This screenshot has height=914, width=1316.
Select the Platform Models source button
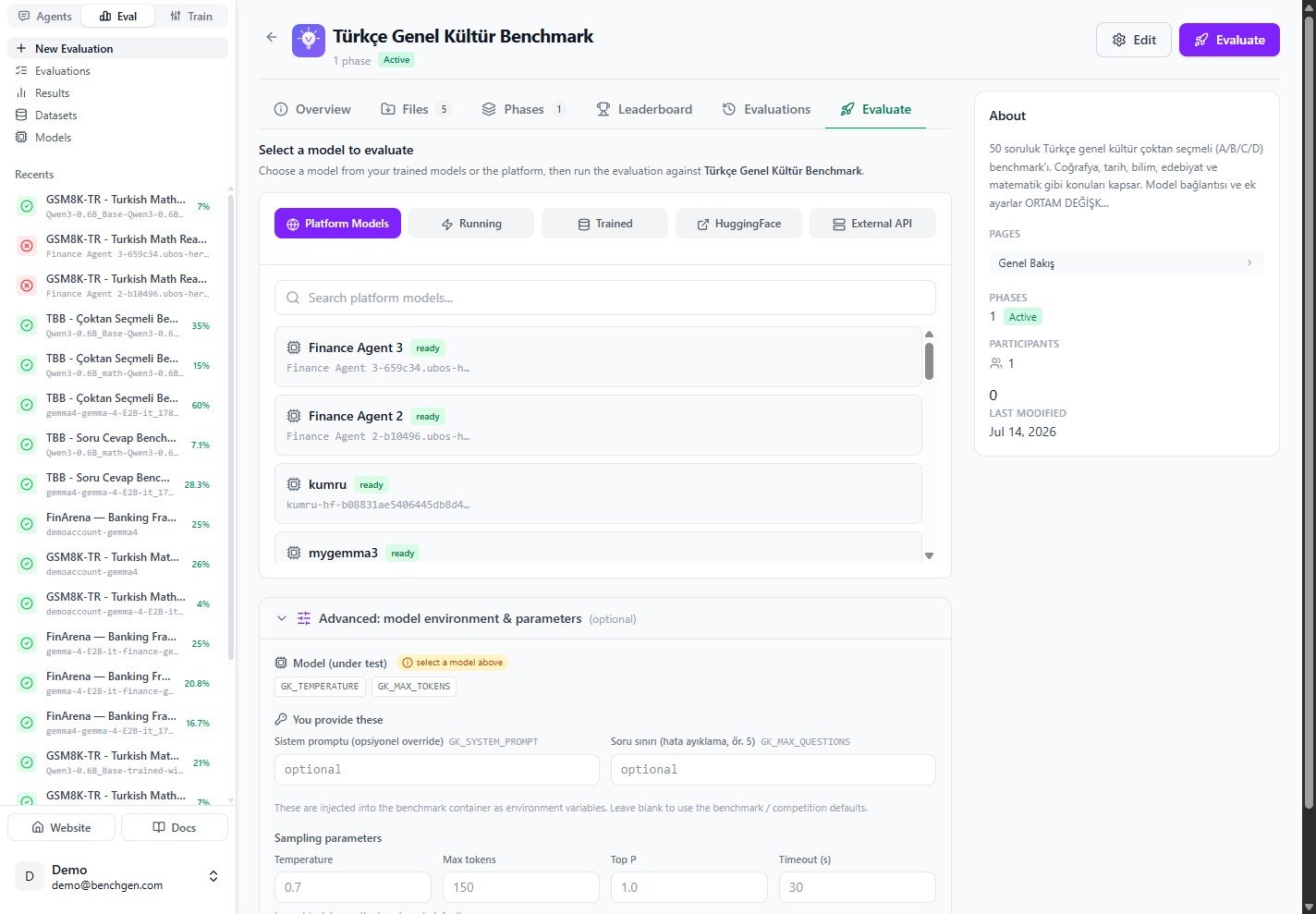click(337, 224)
